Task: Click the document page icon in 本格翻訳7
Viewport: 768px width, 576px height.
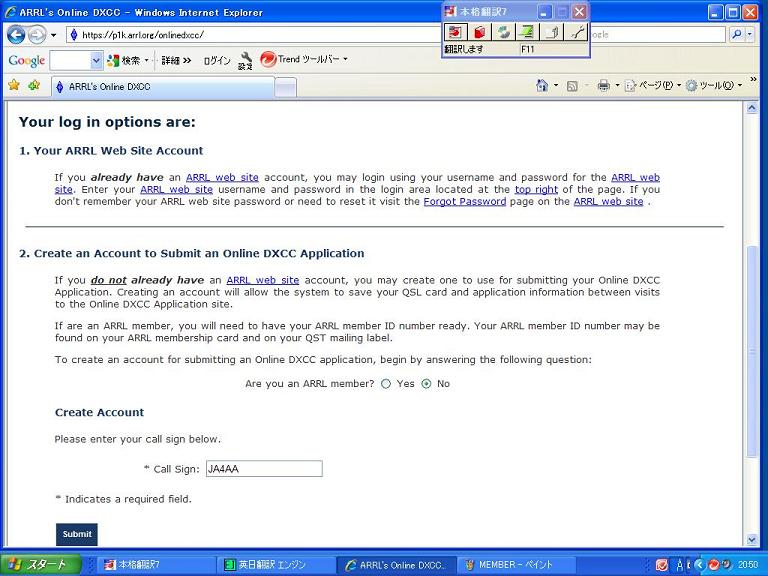Action: point(552,32)
